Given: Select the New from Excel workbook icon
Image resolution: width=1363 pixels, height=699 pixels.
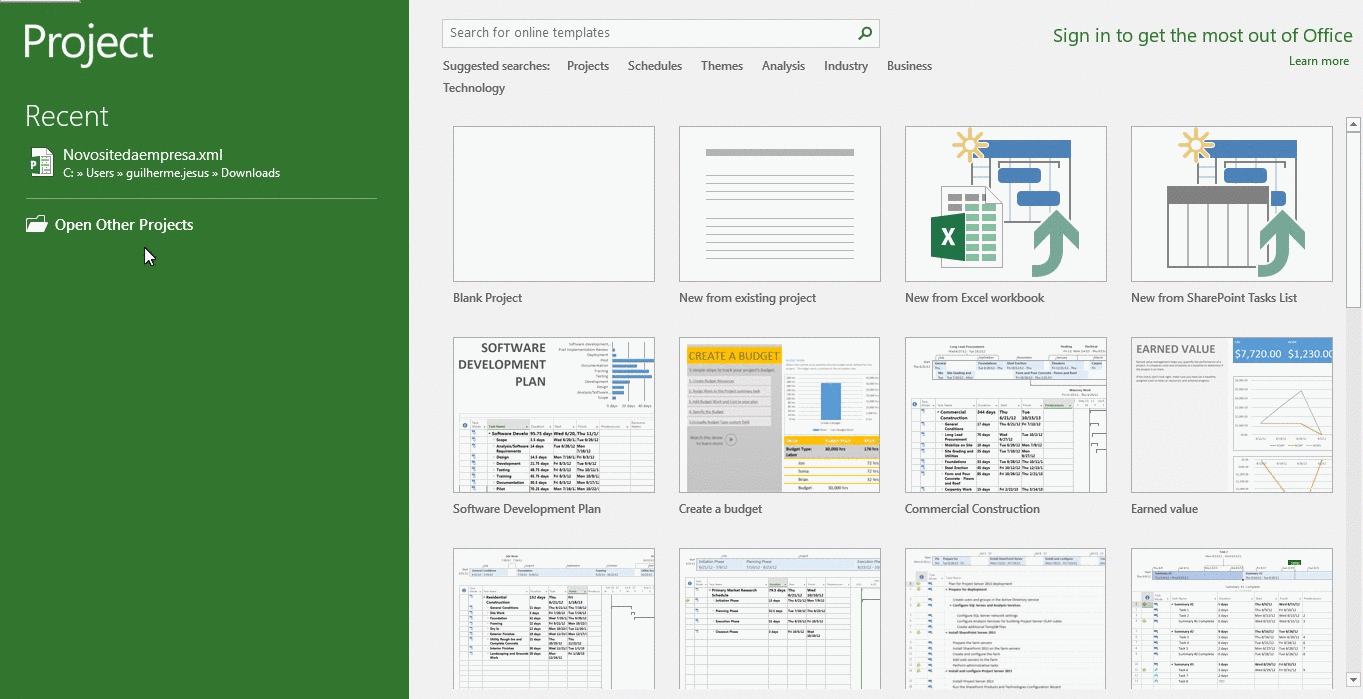Looking at the screenshot, I should [x=1005, y=204].
